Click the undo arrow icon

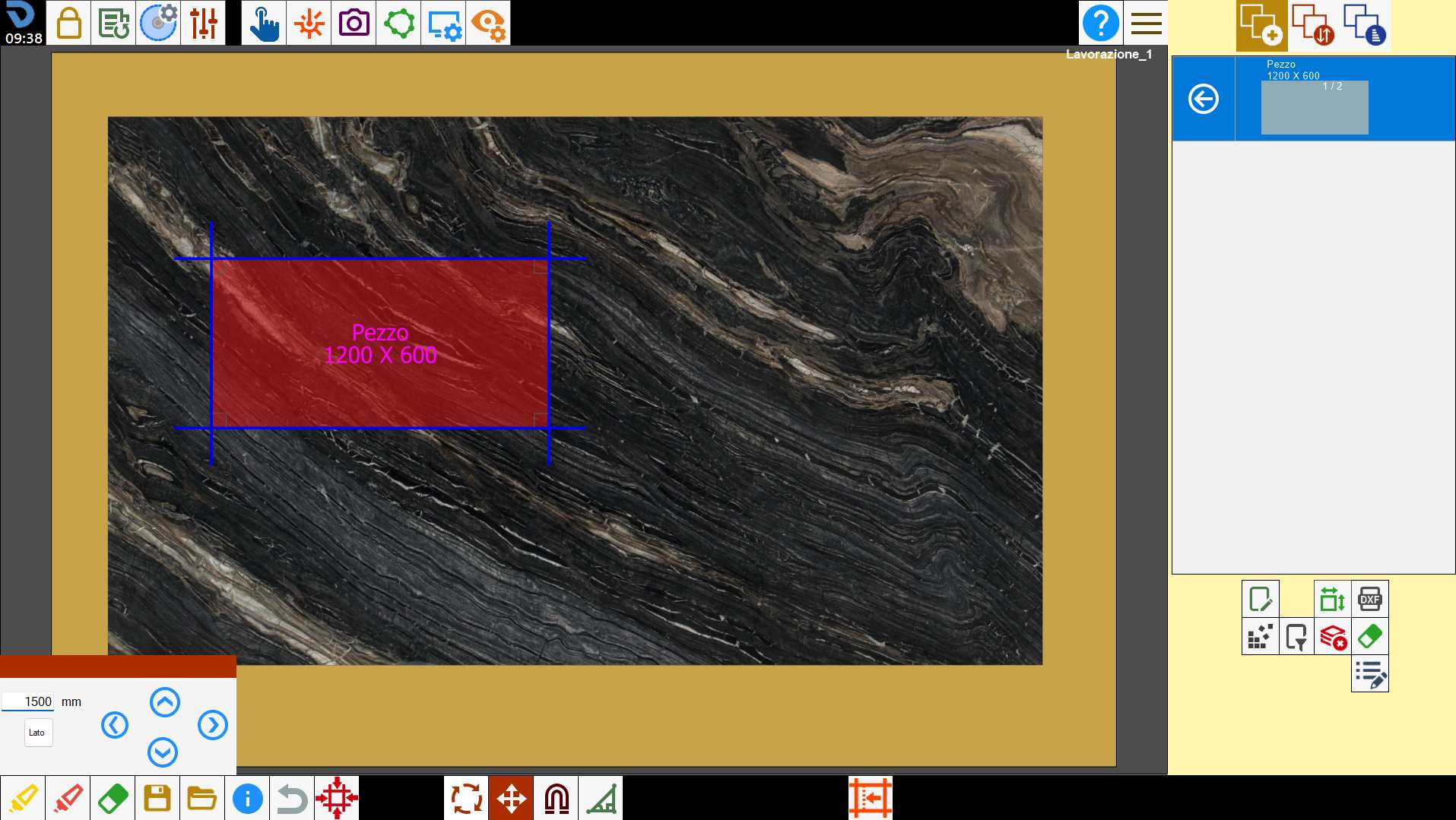click(292, 798)
